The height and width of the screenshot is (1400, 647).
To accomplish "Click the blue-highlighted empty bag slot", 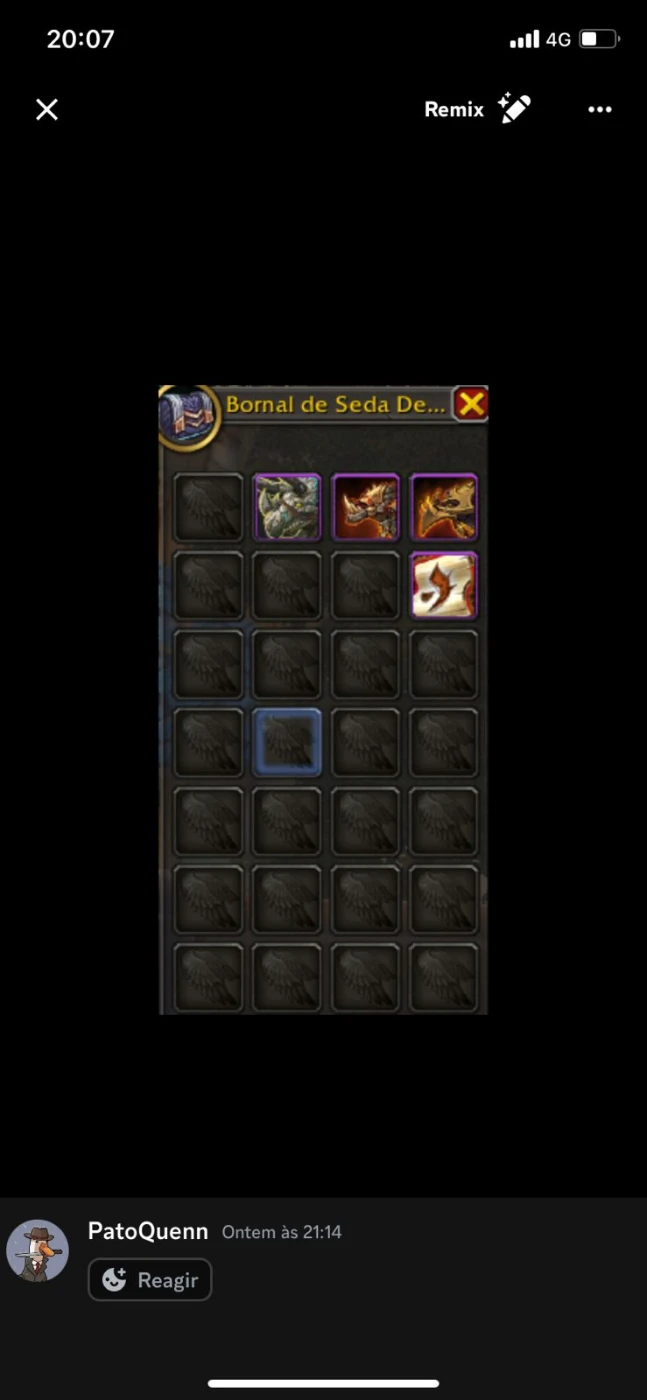I will click(x=287, y=742).
